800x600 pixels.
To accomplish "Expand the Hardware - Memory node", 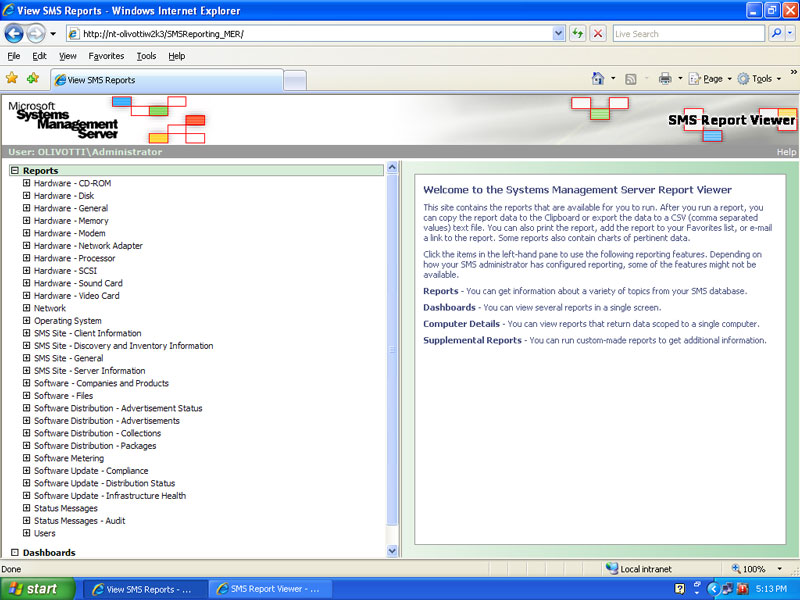I will point(27,220).
